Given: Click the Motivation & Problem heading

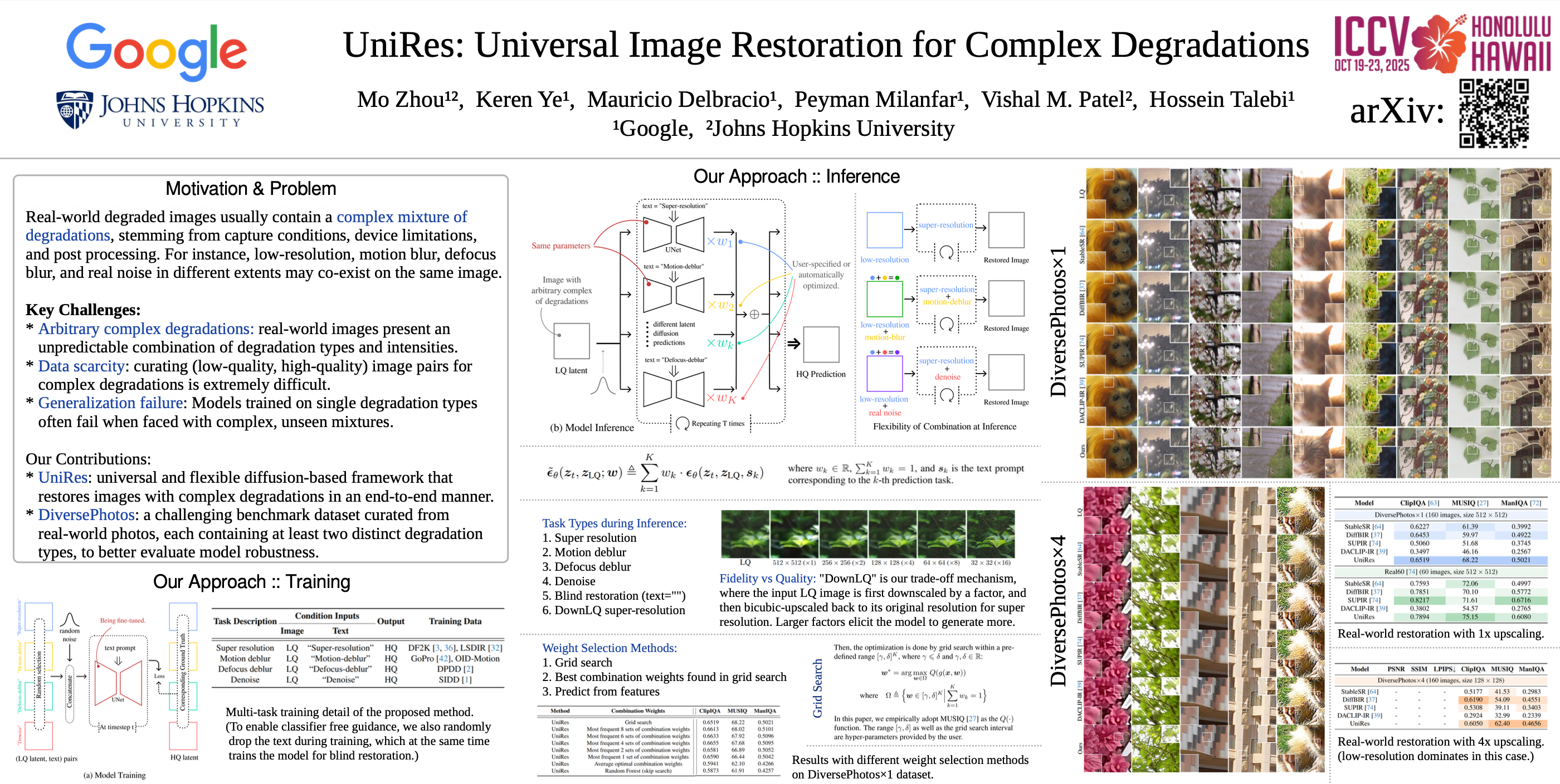Looking at the screenshot, I should click(x=250, y=189).
